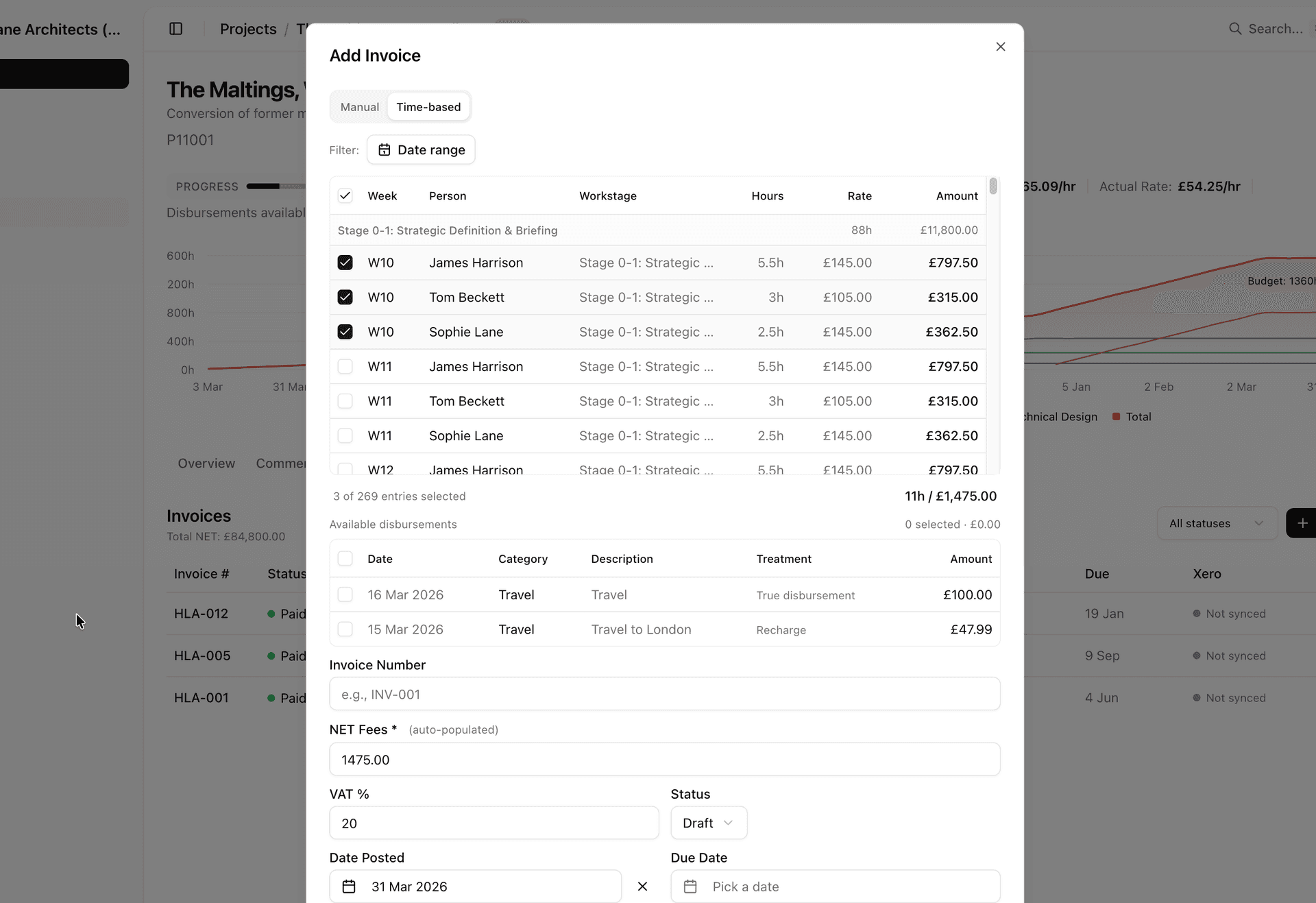
Task: Open invoice HLA-012
Action: 202,614
